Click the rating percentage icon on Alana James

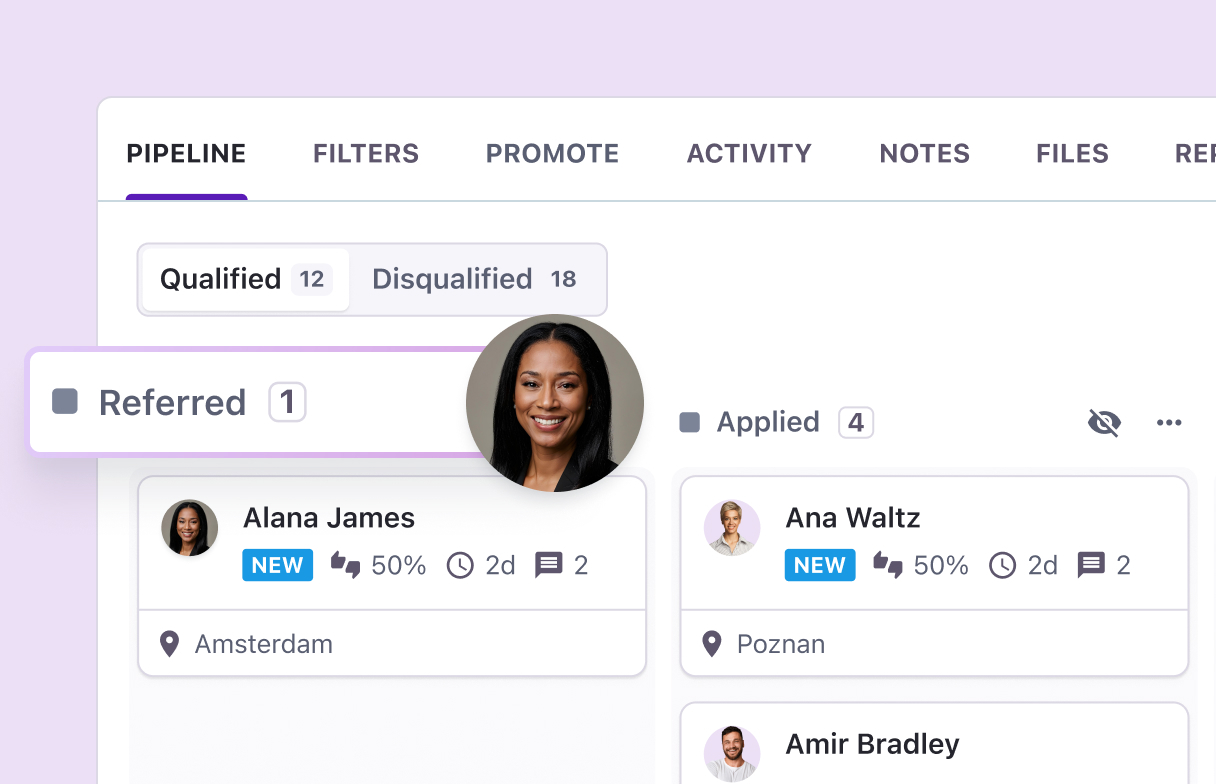click(345, 565)
